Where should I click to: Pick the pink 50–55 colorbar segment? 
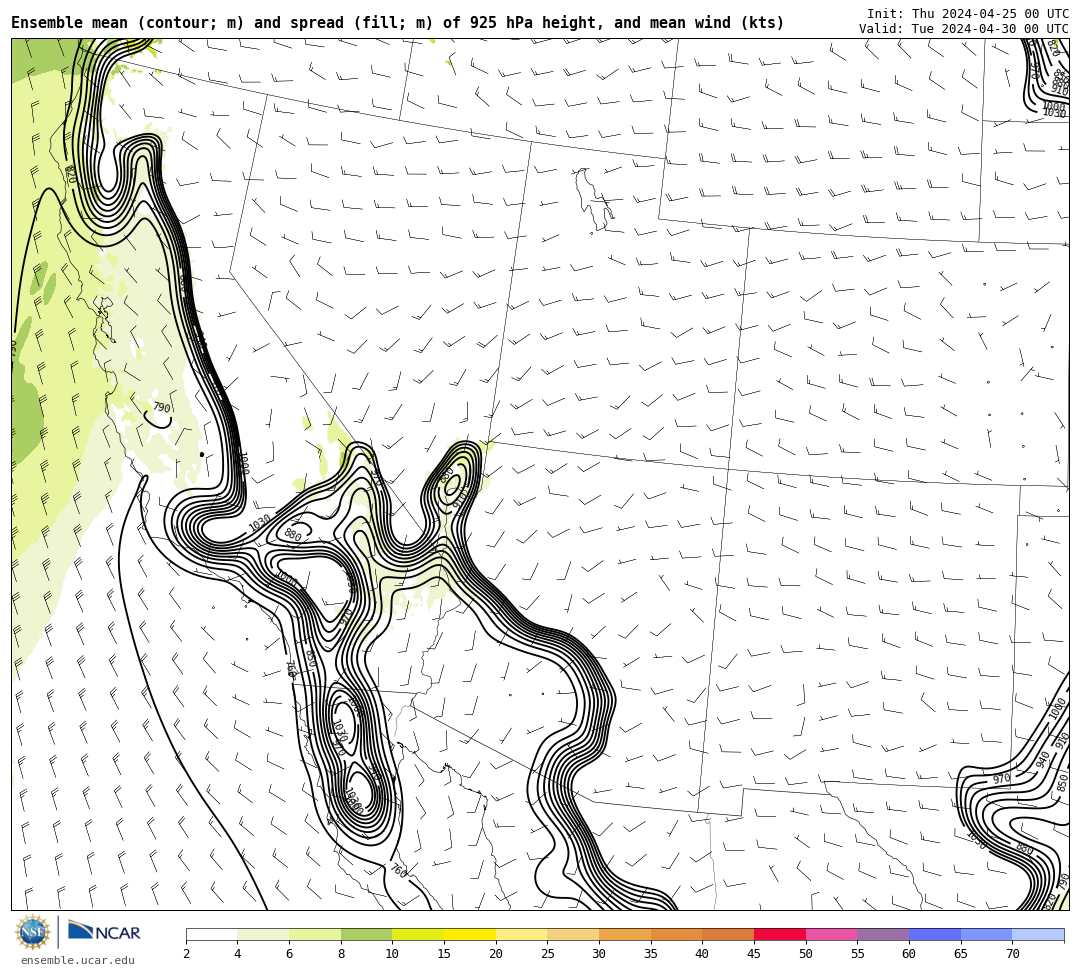(831, 934)
